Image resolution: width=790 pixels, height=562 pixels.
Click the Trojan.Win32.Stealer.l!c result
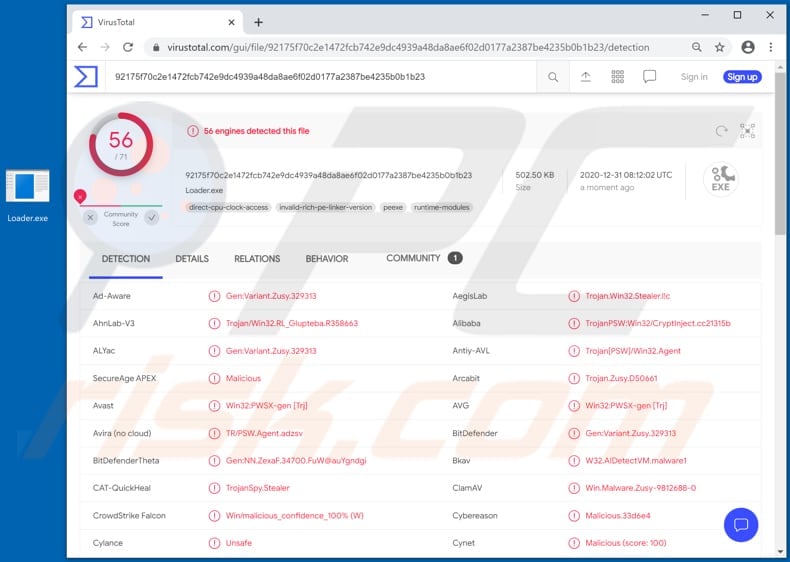pos(628,296)
